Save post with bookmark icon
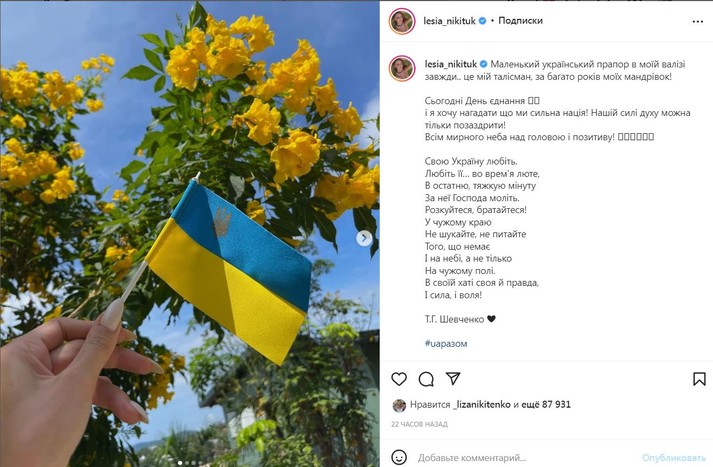Viewport: 713px width, 467px height. [699, 379]
